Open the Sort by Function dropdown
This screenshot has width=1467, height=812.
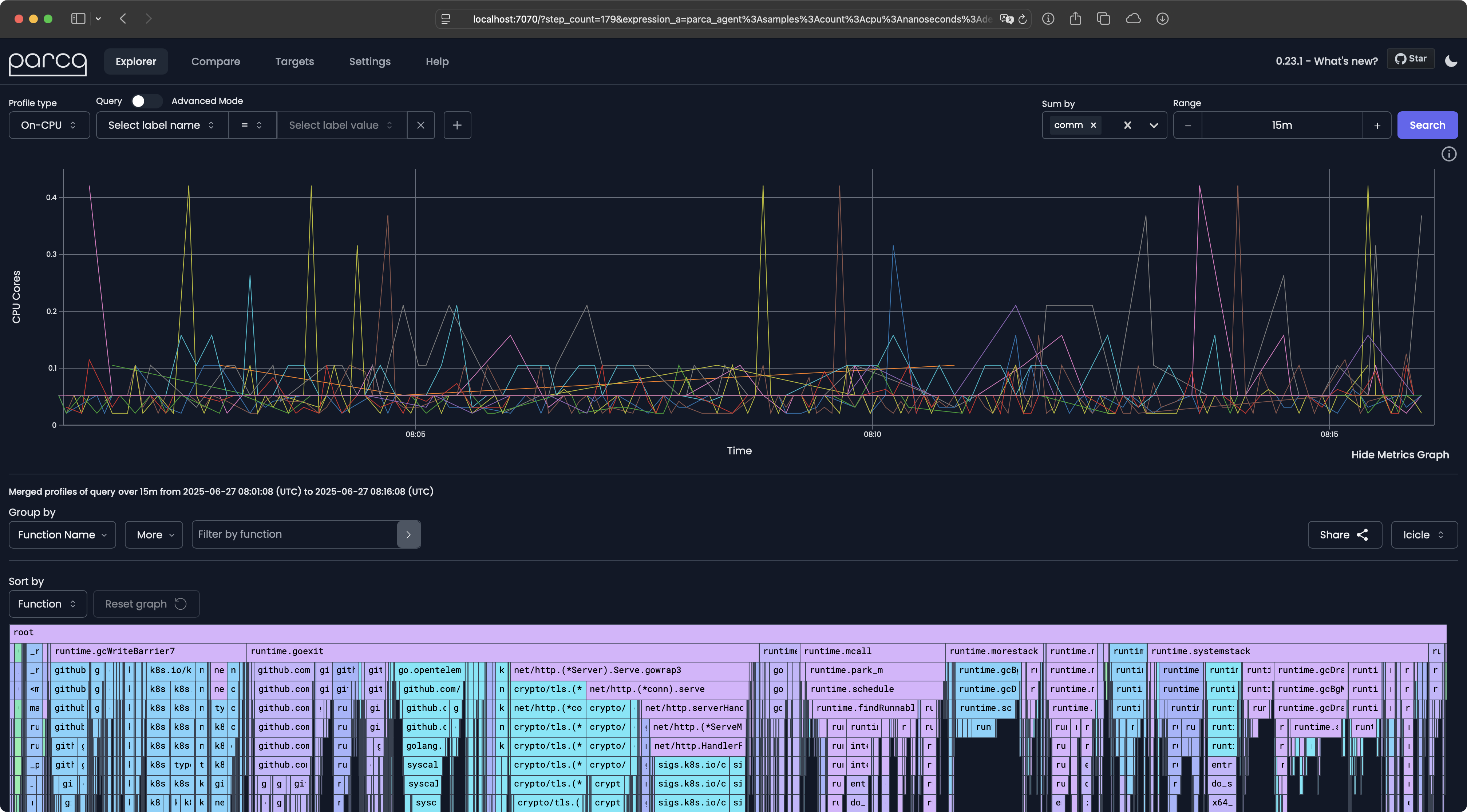coord(48,604)
